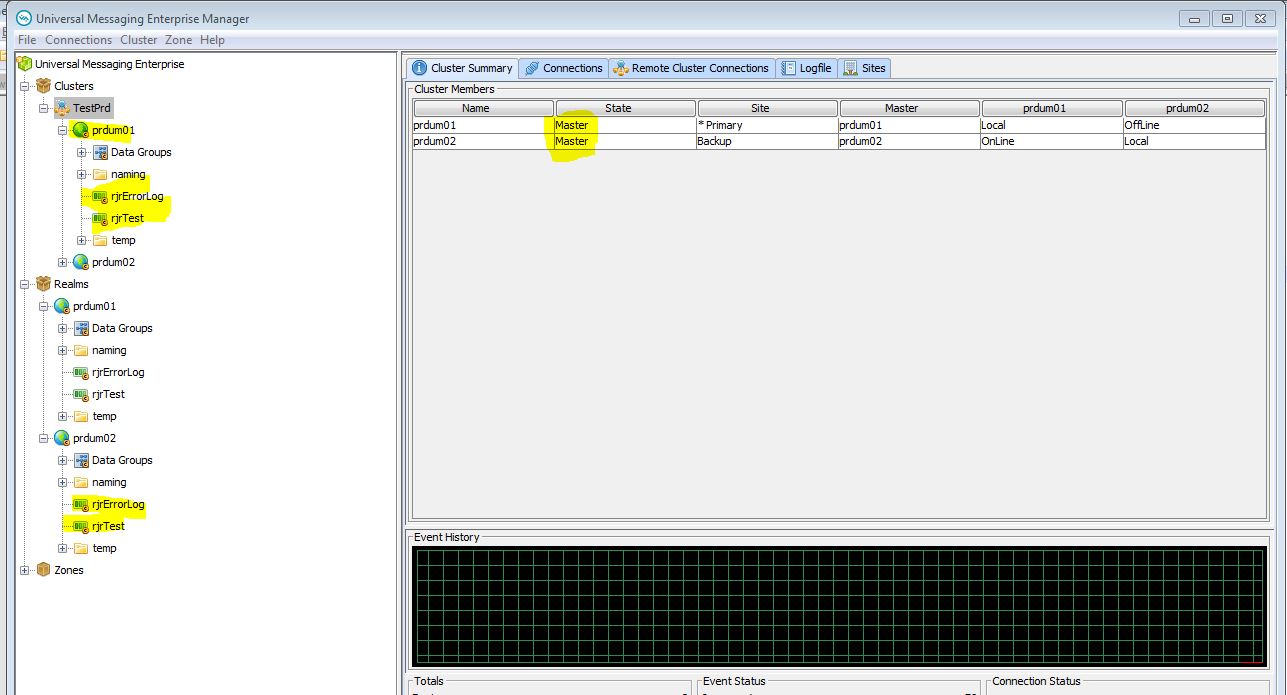Click the prdum02 column header
The width and height of the screenshot is (1287, 695).
click(1195, 108)
